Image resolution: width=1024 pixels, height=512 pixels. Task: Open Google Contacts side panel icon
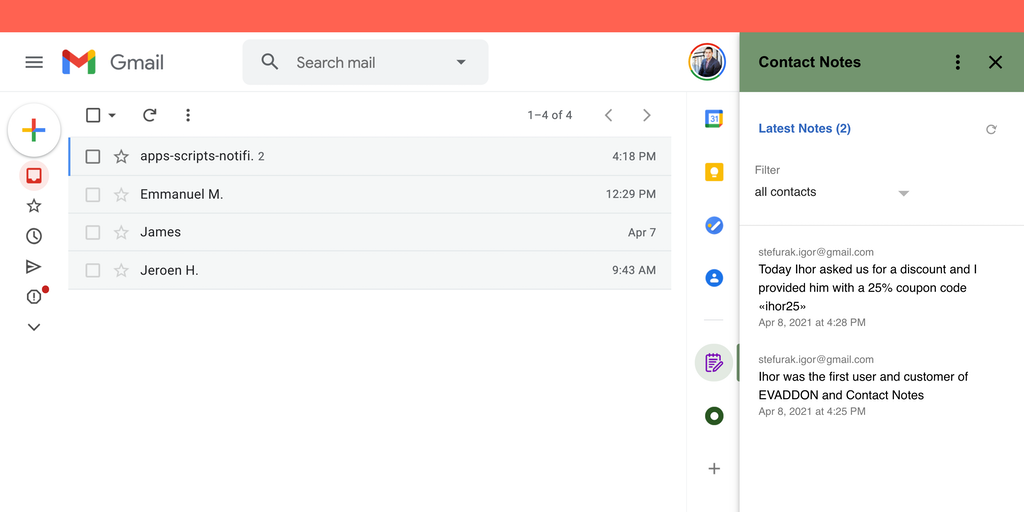click(x=714, y=278)
